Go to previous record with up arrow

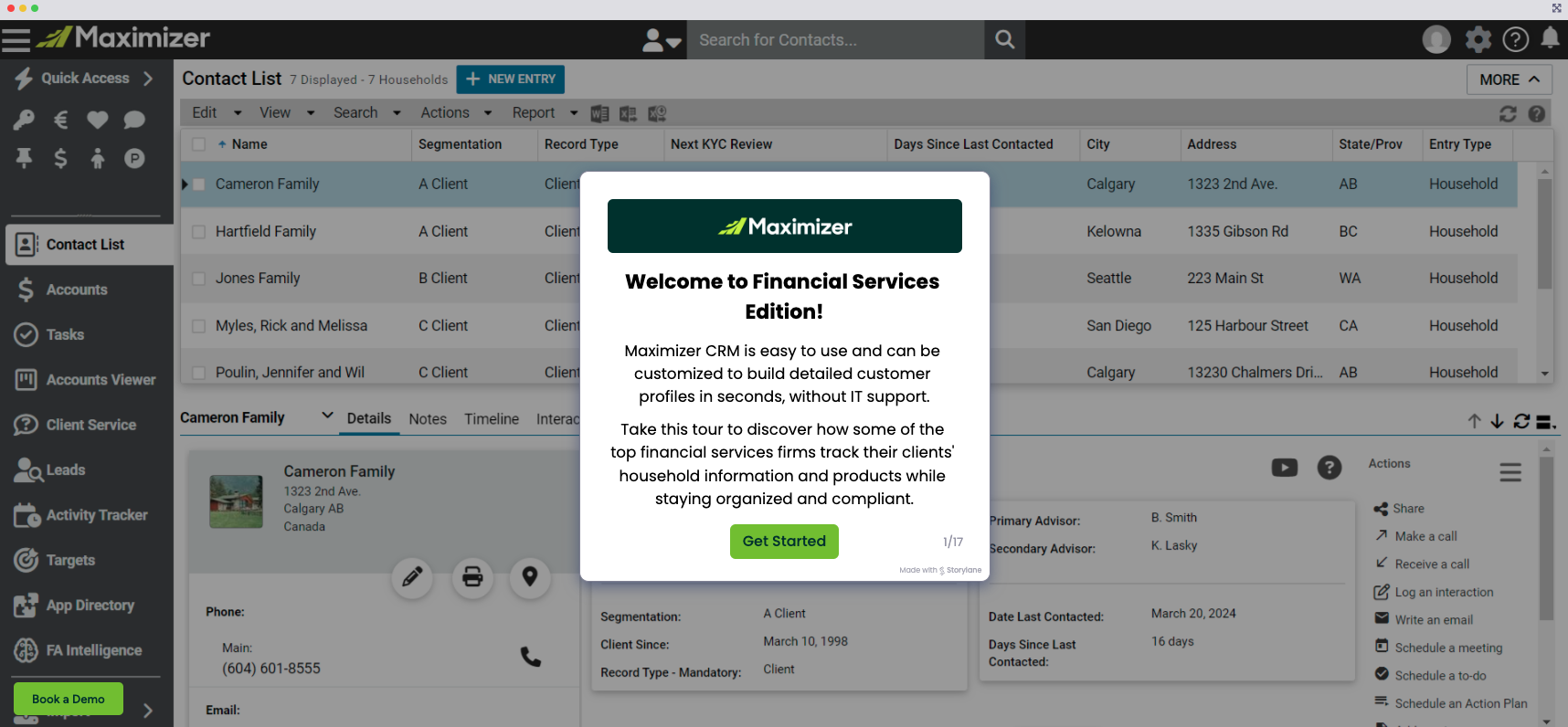1474,421
